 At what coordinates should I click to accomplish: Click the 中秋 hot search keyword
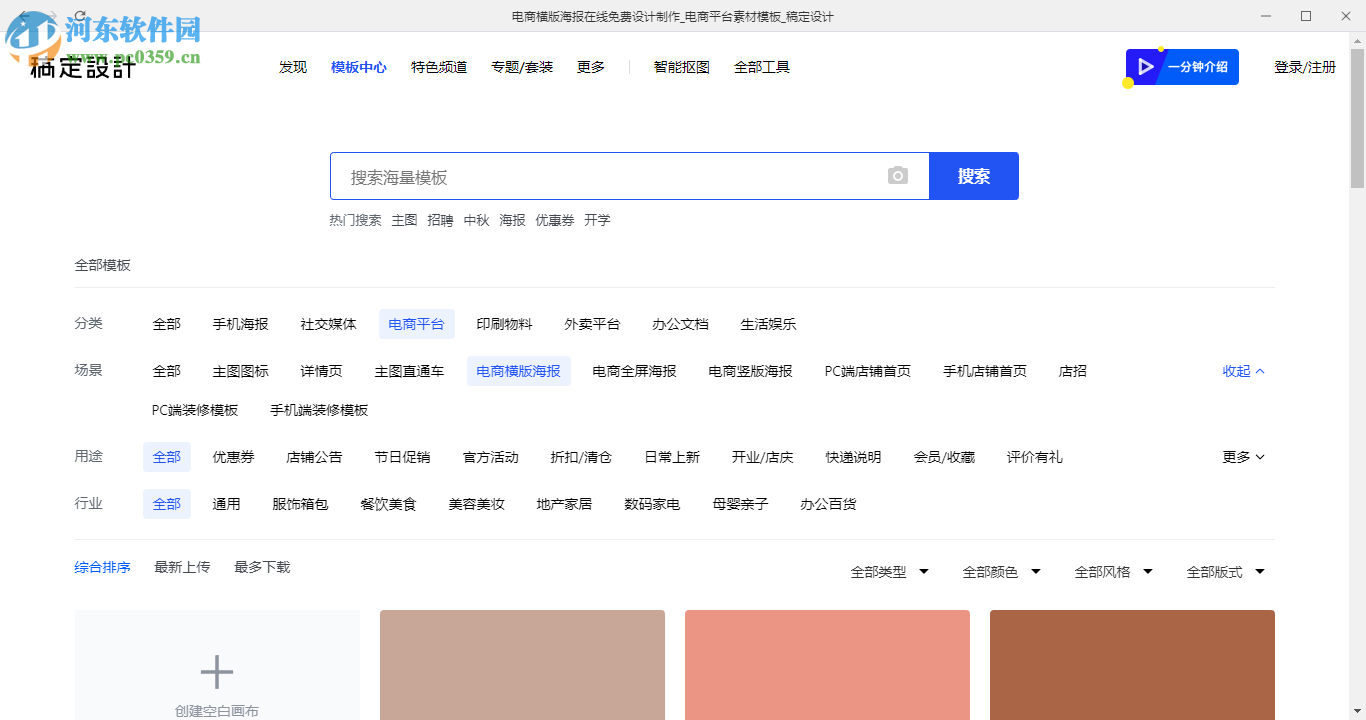point(477,220)
